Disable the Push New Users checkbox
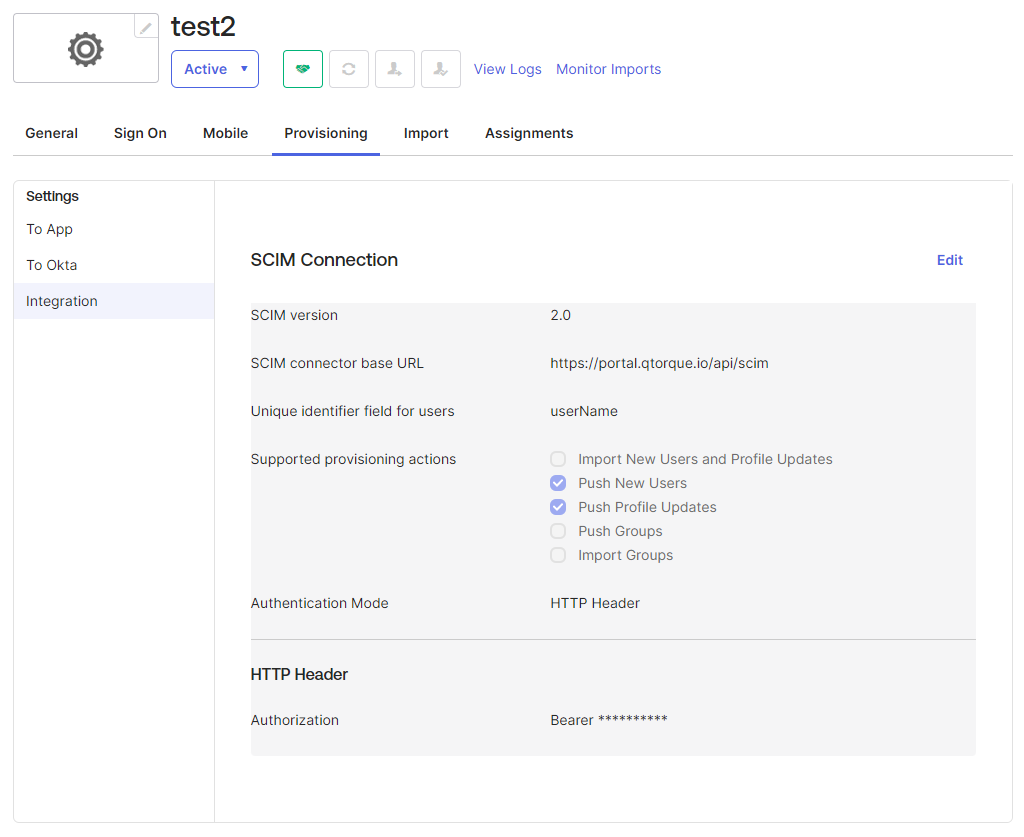 tap(558, 483)
